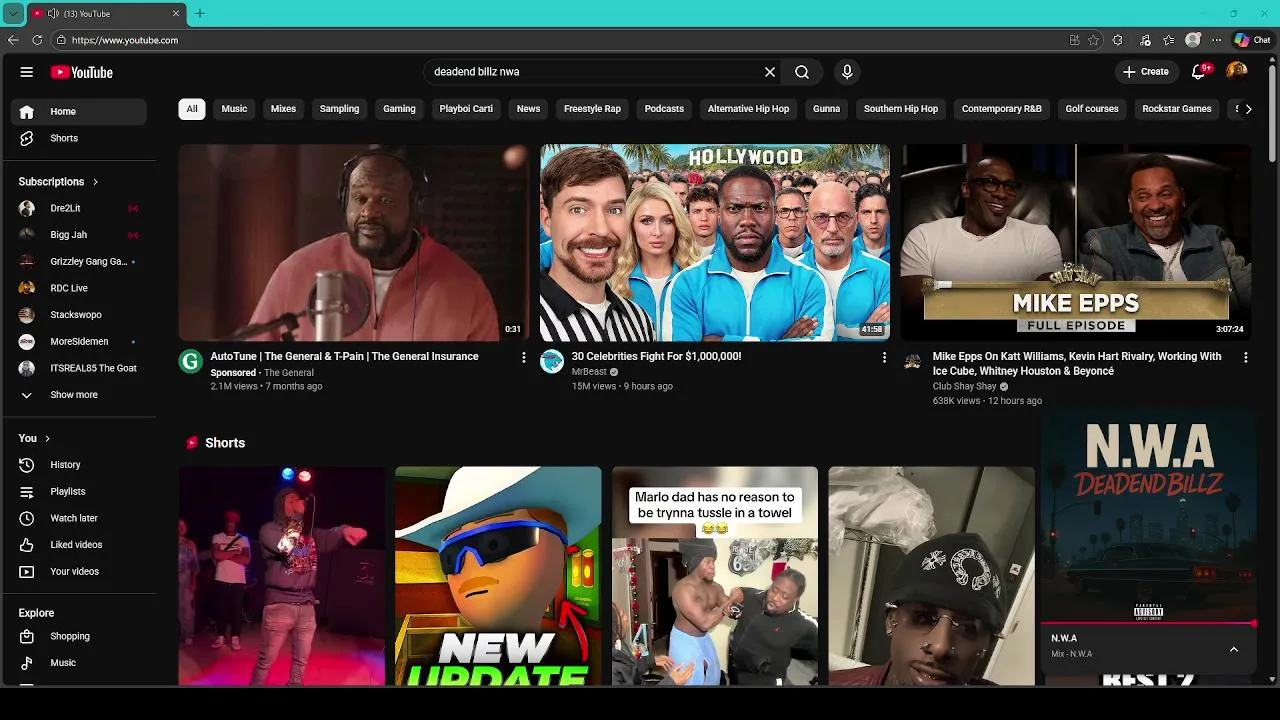Seek on the miniplayer progress bar
This screenshot has width=1280, height=720.
[x=1148, y=624]
